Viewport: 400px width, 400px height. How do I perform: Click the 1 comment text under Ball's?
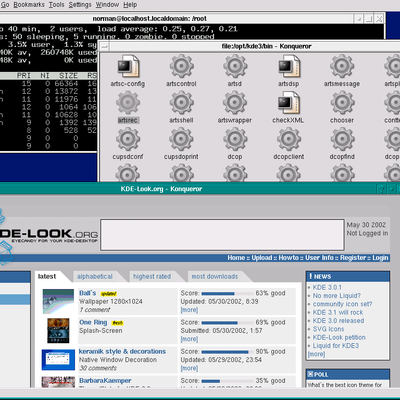[95, 310]
